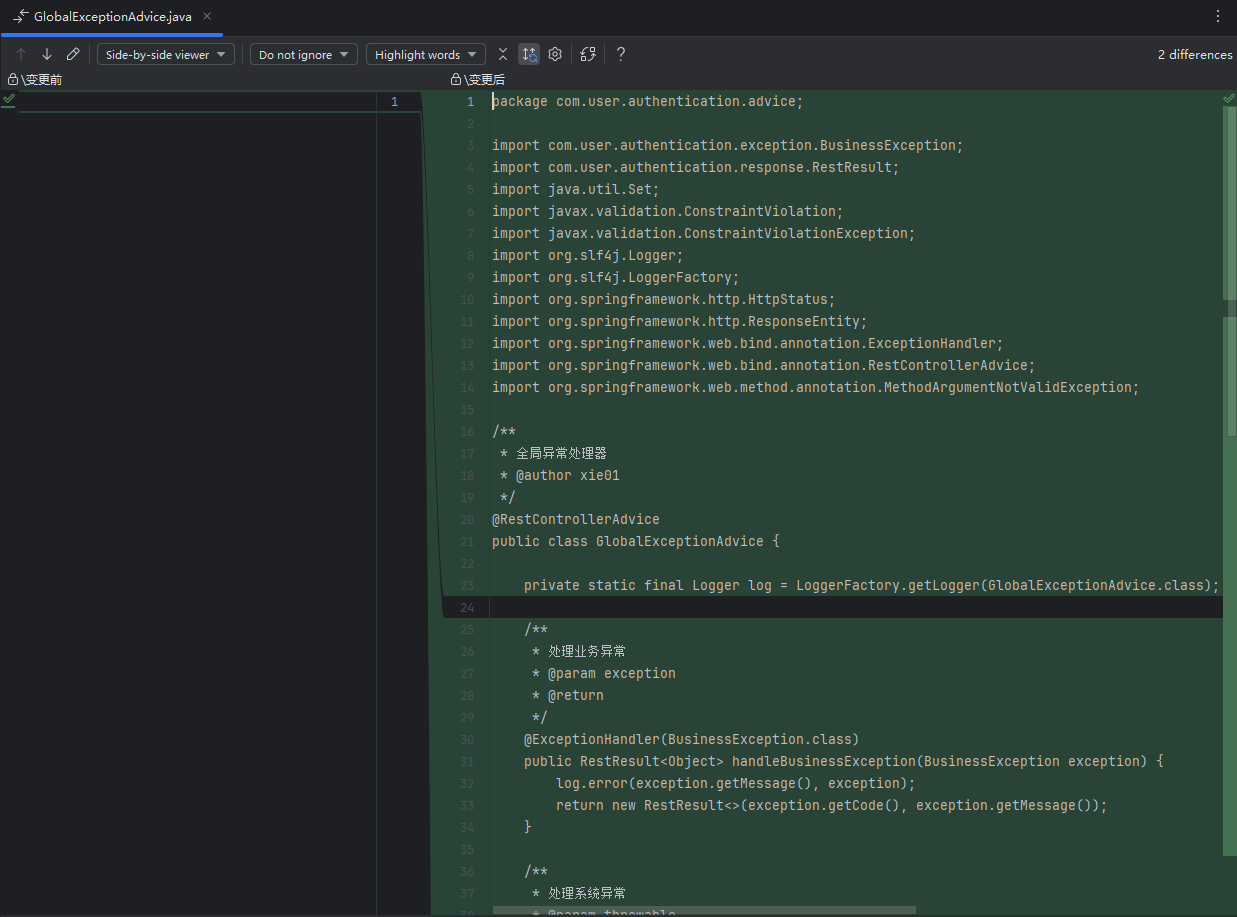
Task: Open the Highlight words dropdown
Action: pos(425,54)
